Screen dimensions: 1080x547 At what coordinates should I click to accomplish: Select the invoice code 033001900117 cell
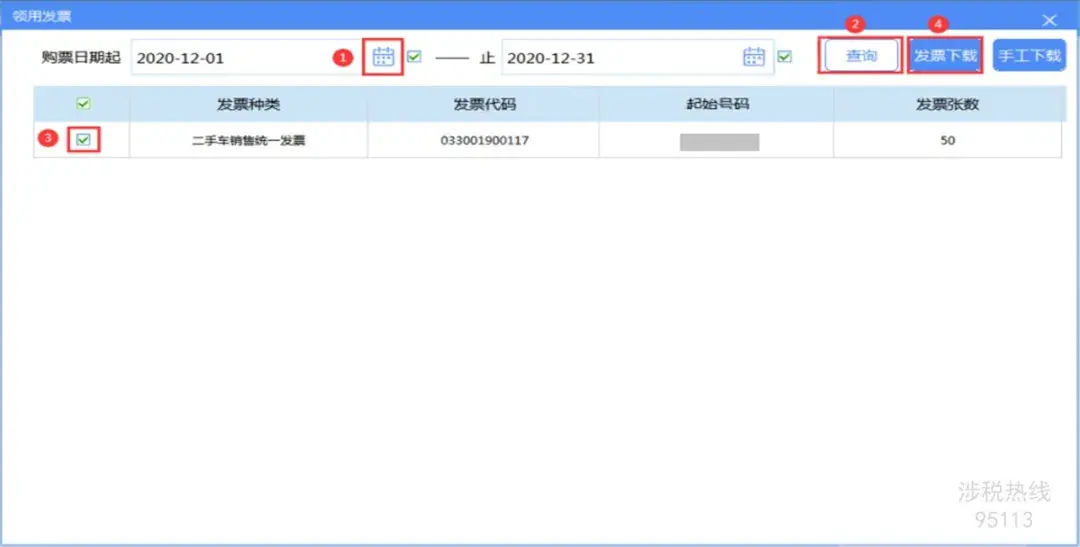484,141
